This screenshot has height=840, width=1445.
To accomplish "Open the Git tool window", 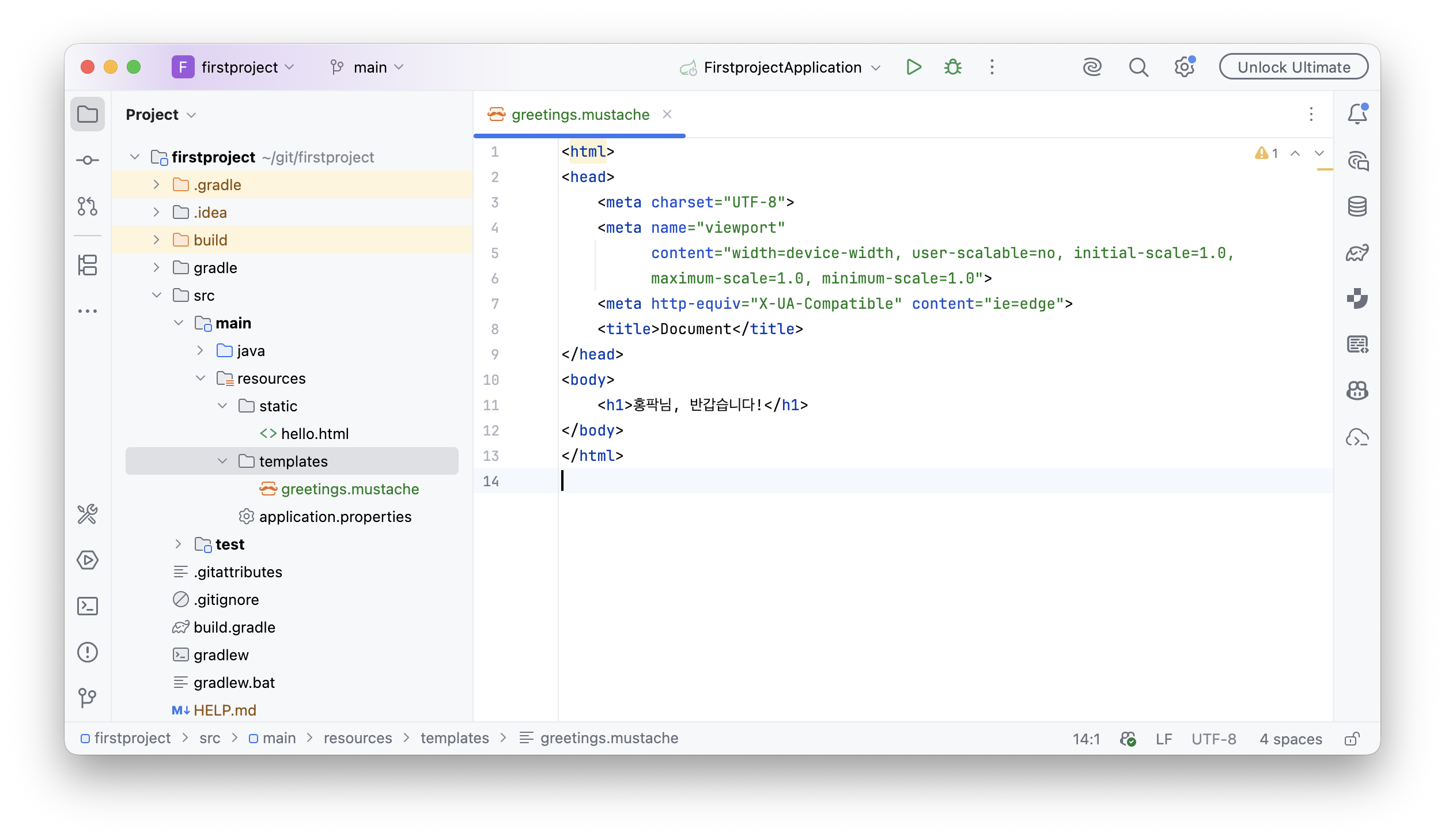I will click(x=88, y=698).
